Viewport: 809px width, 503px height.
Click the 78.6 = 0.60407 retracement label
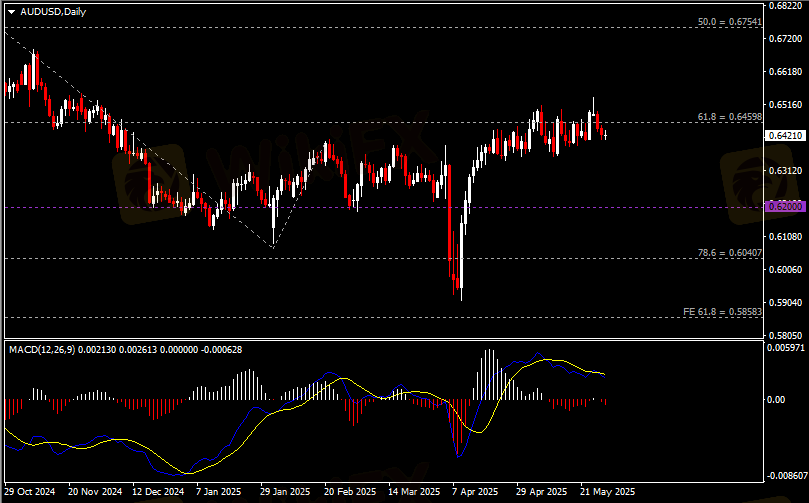729,252
